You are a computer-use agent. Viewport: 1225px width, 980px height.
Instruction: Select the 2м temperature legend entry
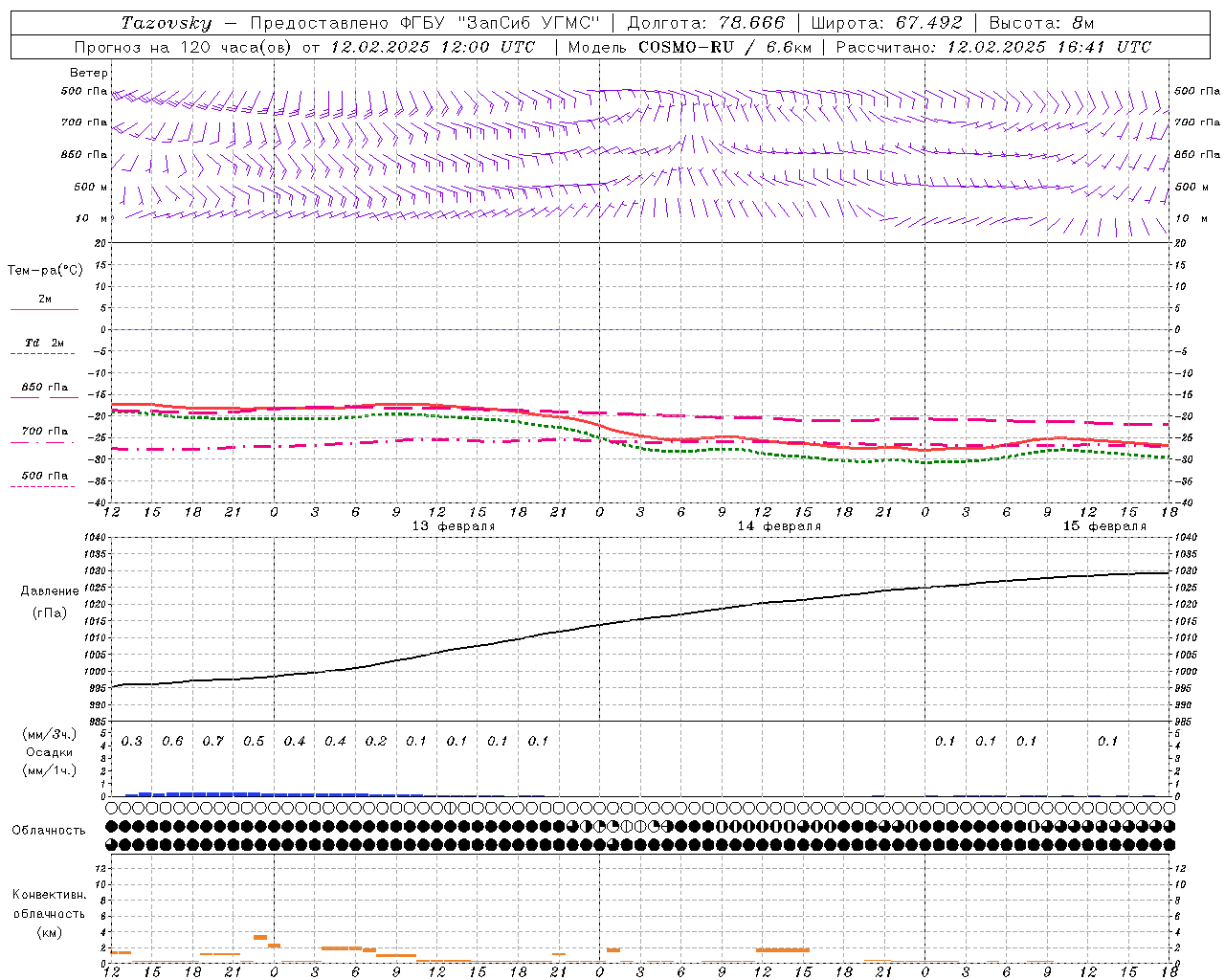point(45,300)
